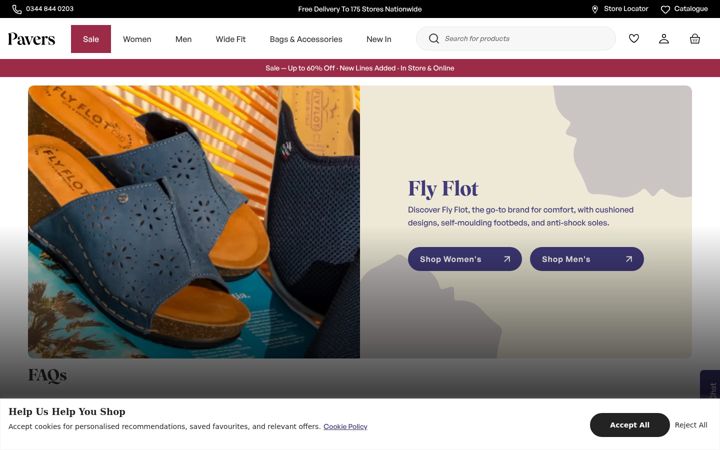Click the Fly Flot sandals photo
The width and height of the screenshot is (720, 450).
(194, 222)
